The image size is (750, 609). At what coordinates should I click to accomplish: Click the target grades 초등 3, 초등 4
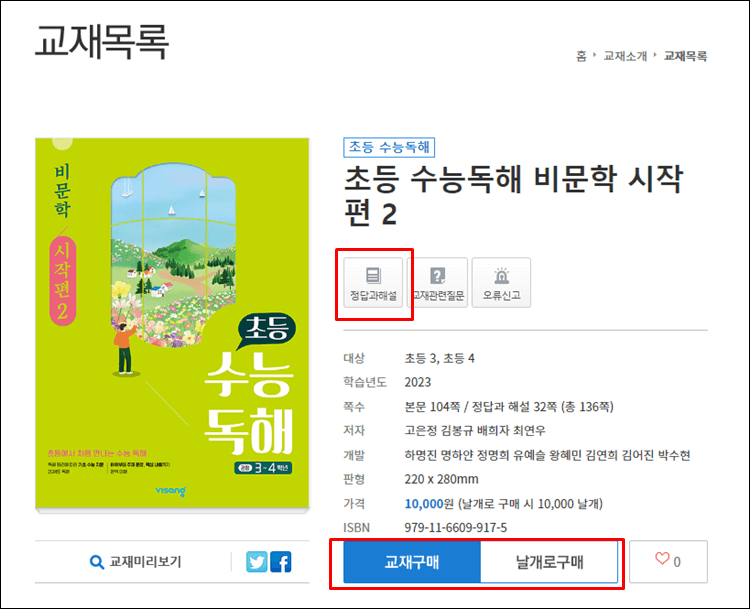pyautogui.click(x=440, y=358)
